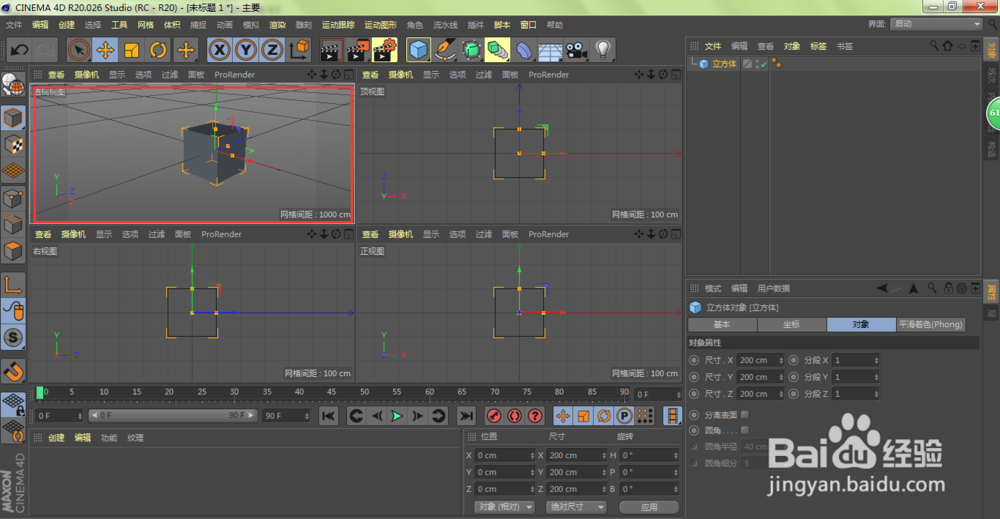Activate the Move tool in top toolbar

point(105,50)
